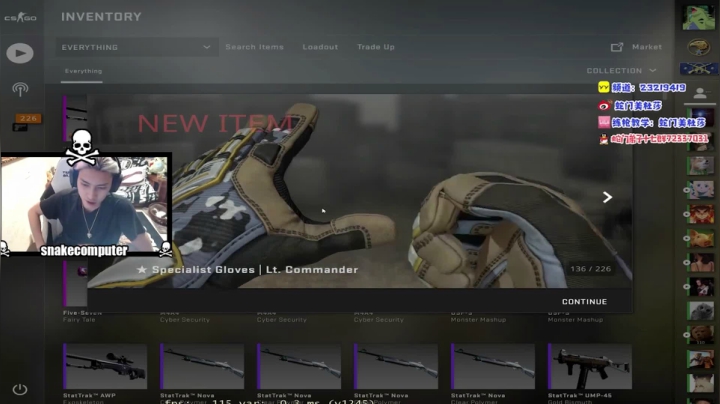Image resolution: width=720 pixels, height=404 pixels.
Task: Click the Search Items tab
Action: (254, 47)
